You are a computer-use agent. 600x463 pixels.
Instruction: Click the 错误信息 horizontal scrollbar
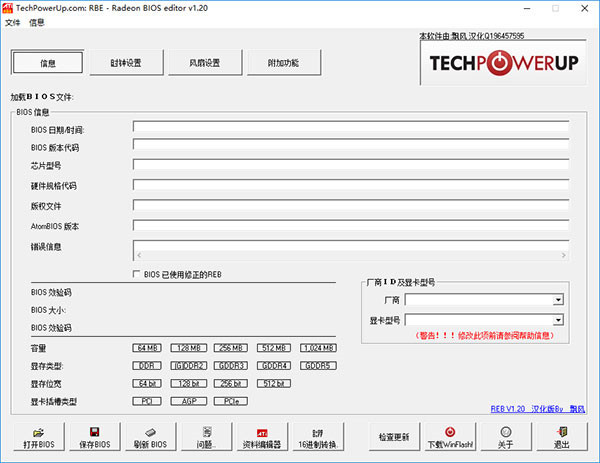tap(350, 256)
